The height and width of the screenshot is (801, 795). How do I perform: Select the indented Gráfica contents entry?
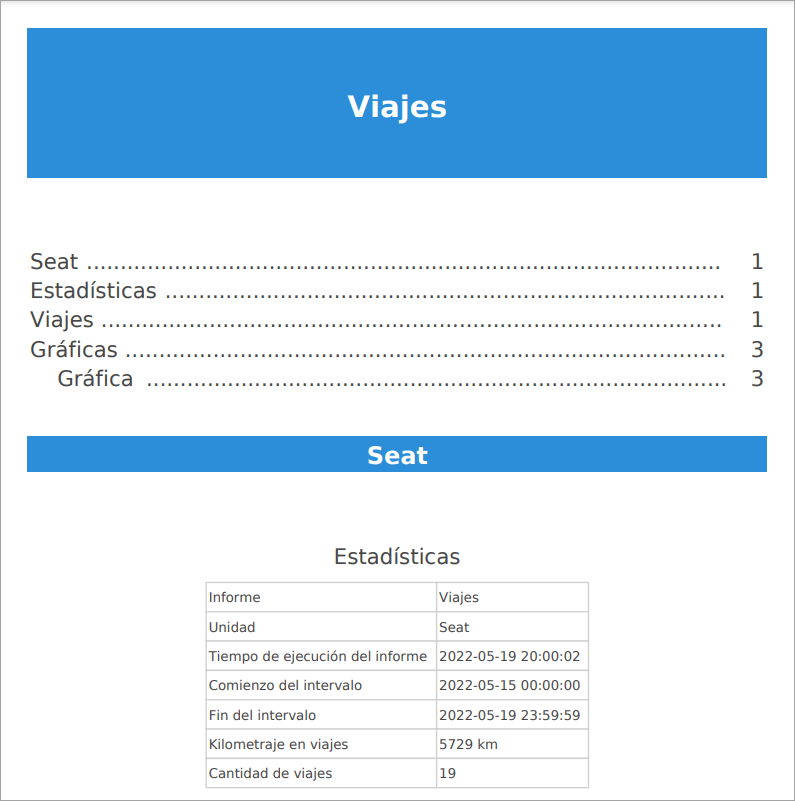click(95, 379)
